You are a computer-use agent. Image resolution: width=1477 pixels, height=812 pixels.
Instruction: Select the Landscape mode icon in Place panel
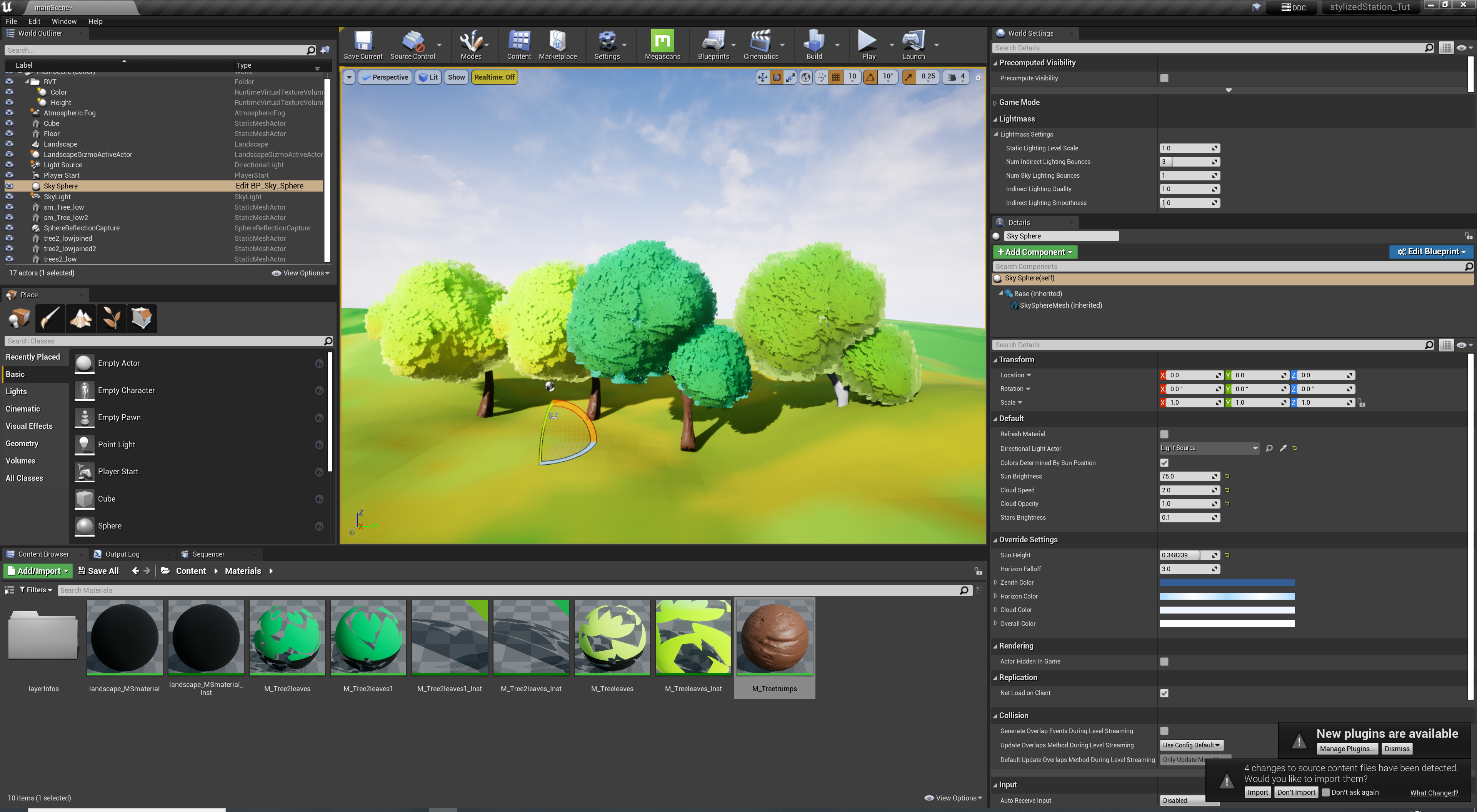[x=81, y=318]
